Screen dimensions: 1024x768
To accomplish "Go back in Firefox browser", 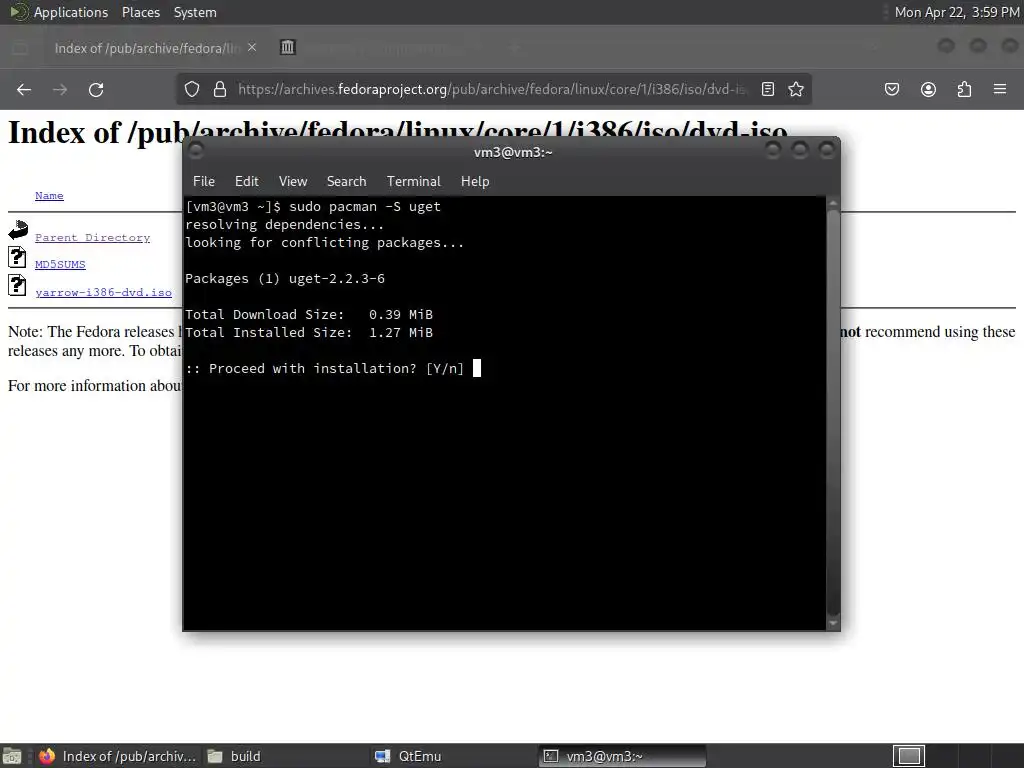I will click(24, 89).
